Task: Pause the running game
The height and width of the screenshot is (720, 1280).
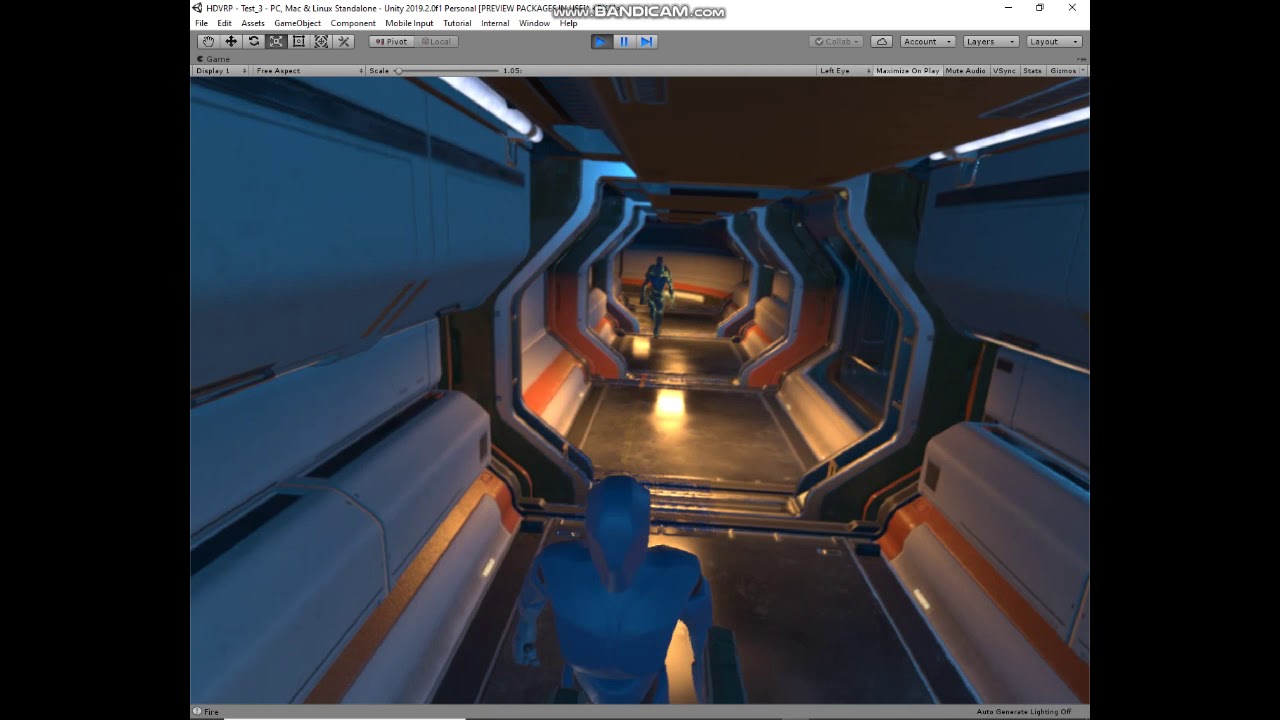Action: [624, 41]
